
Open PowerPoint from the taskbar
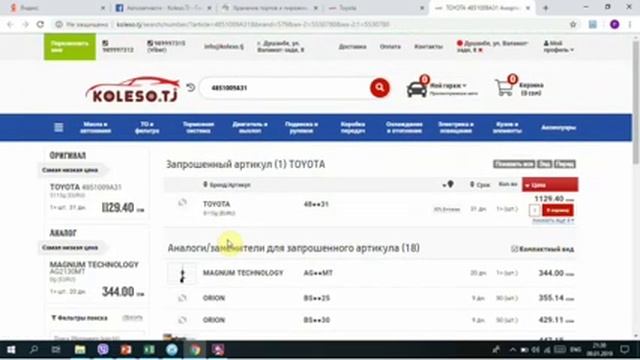pos(126,350)
